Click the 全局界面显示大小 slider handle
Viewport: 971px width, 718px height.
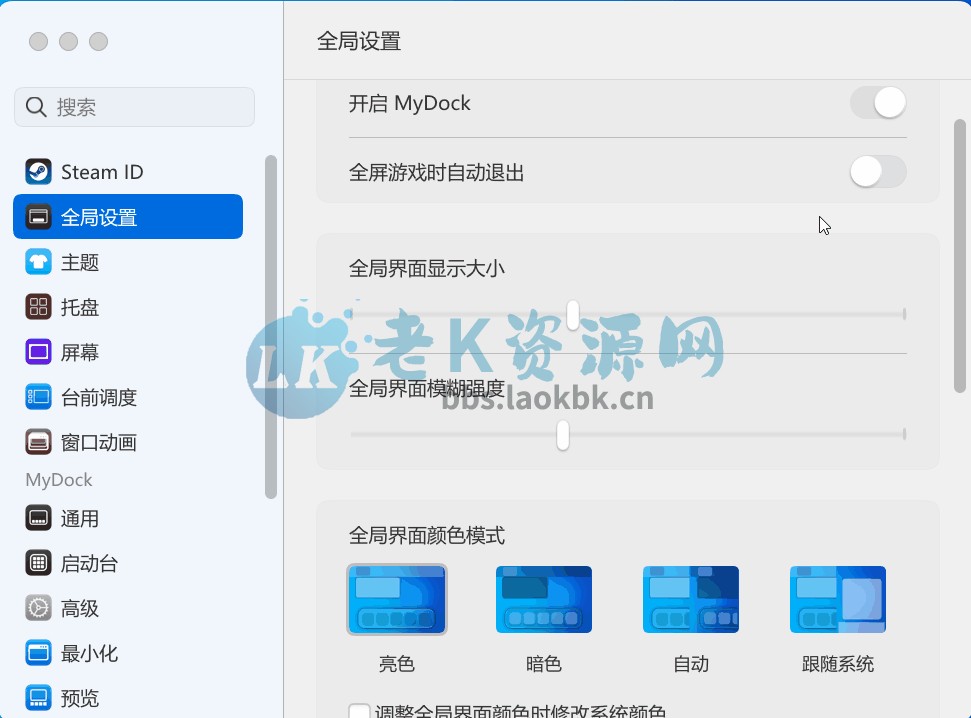pos(573,315)
